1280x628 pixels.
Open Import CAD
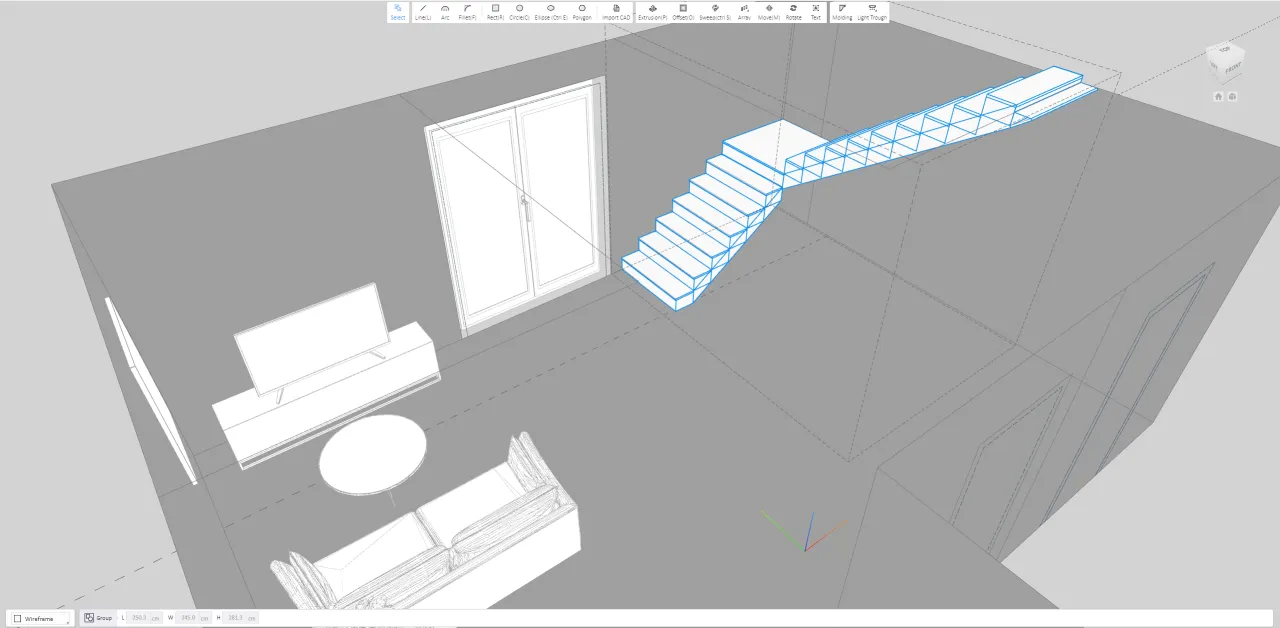coord(616,12)
